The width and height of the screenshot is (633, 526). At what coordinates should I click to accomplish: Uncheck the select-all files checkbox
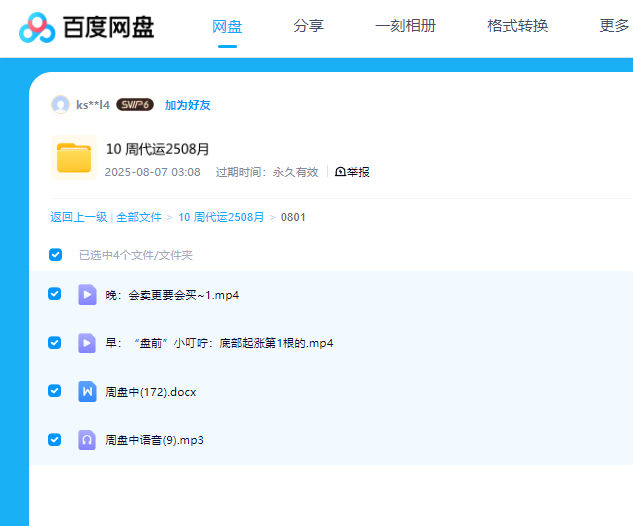[55, 254]
